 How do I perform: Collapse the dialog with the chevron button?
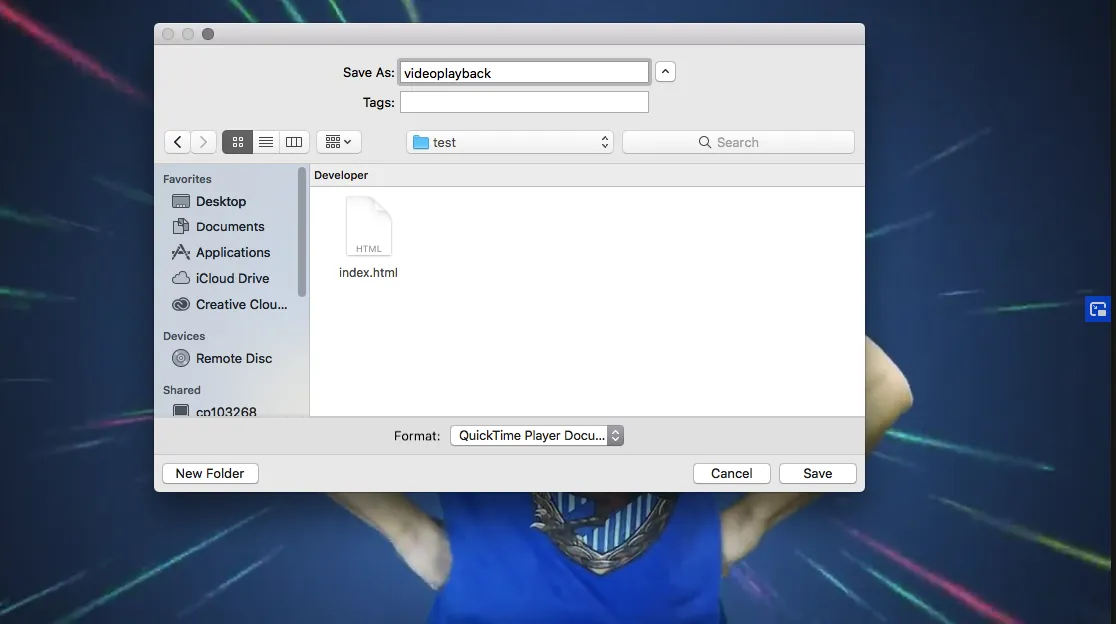click(x=665, y=72)
